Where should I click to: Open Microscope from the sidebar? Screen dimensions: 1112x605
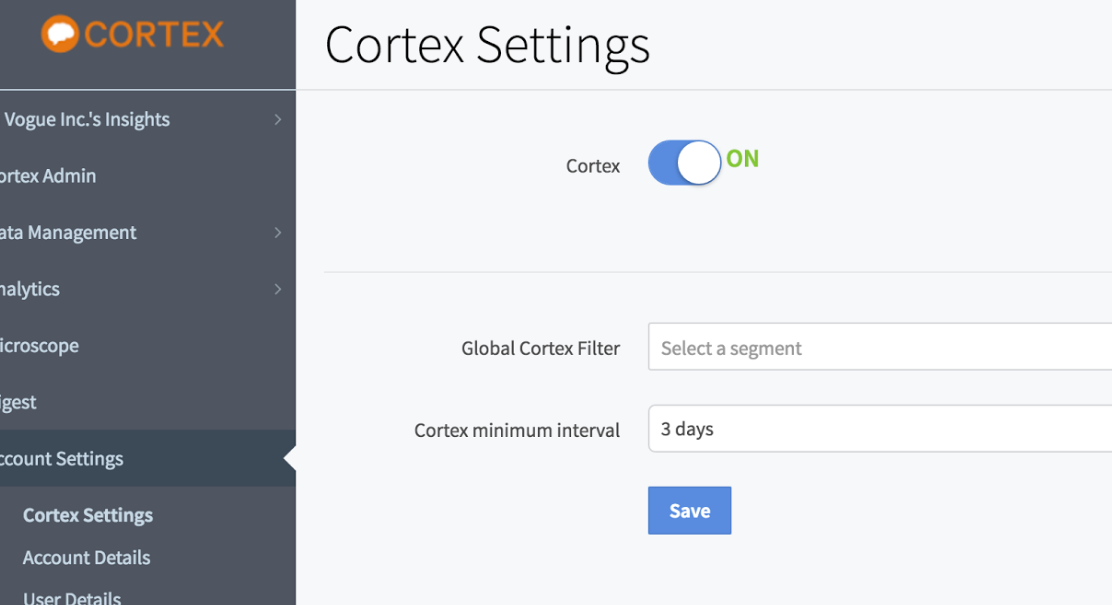click(x=148, y=345)
